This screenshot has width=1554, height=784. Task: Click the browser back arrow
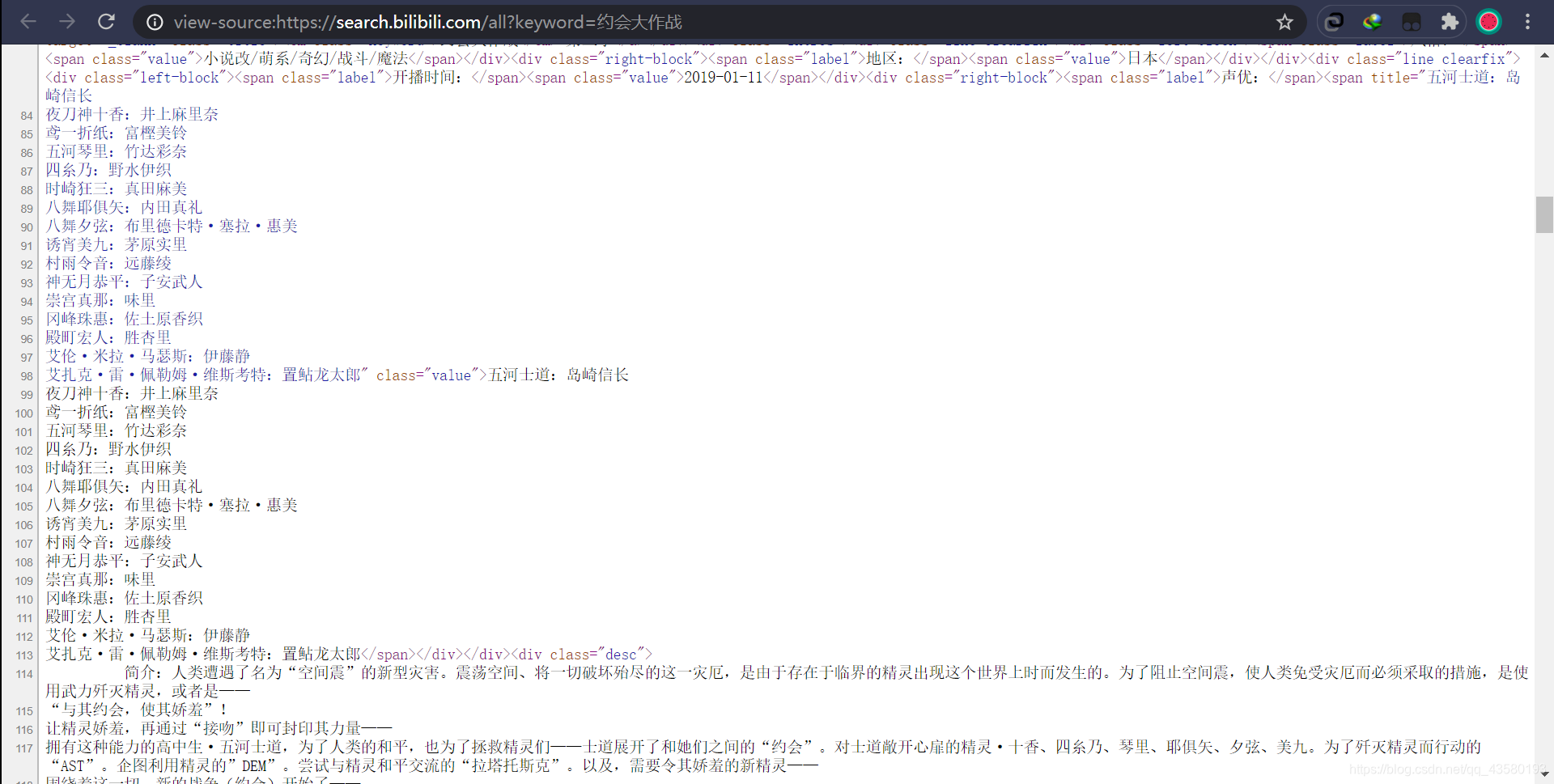tap(28, 22)
